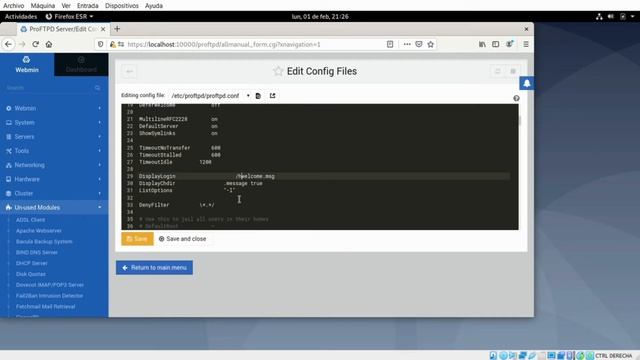
Task: Collapse the Un-used Modules category
Action: (x=54, y=207)
